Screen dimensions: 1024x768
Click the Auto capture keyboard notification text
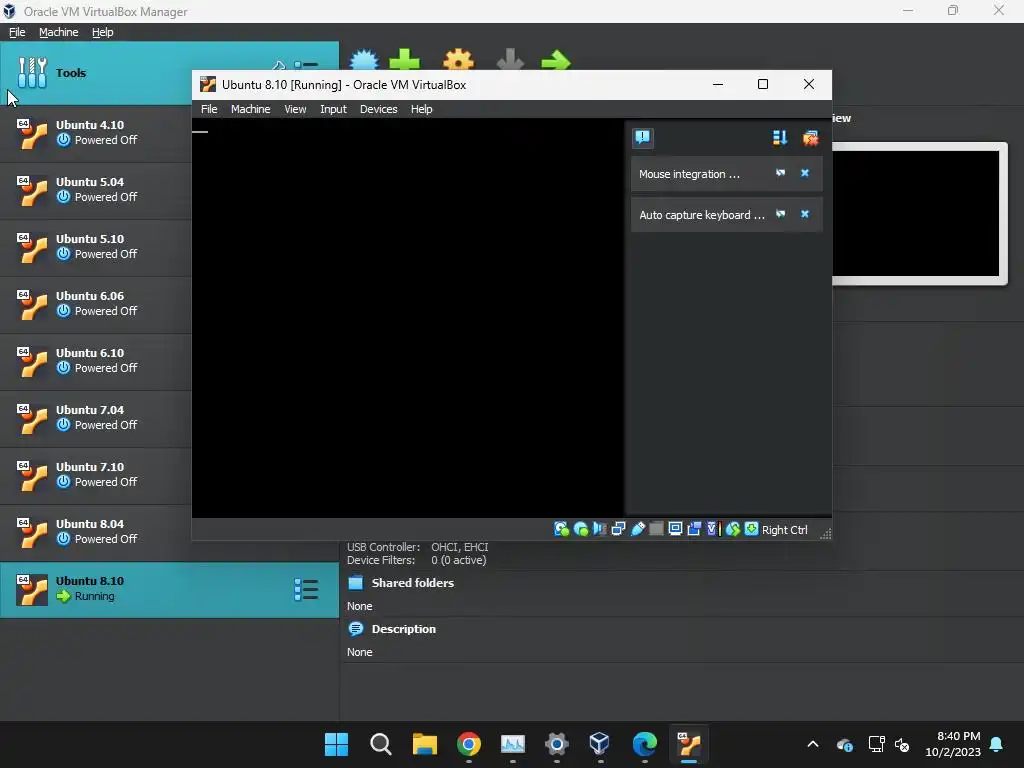point(701,215)
